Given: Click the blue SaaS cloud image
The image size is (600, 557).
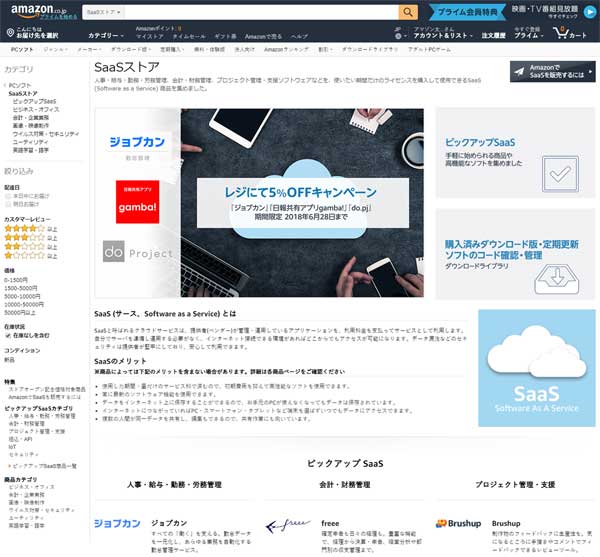Looking at the screenshot, I should pos(536,368).
